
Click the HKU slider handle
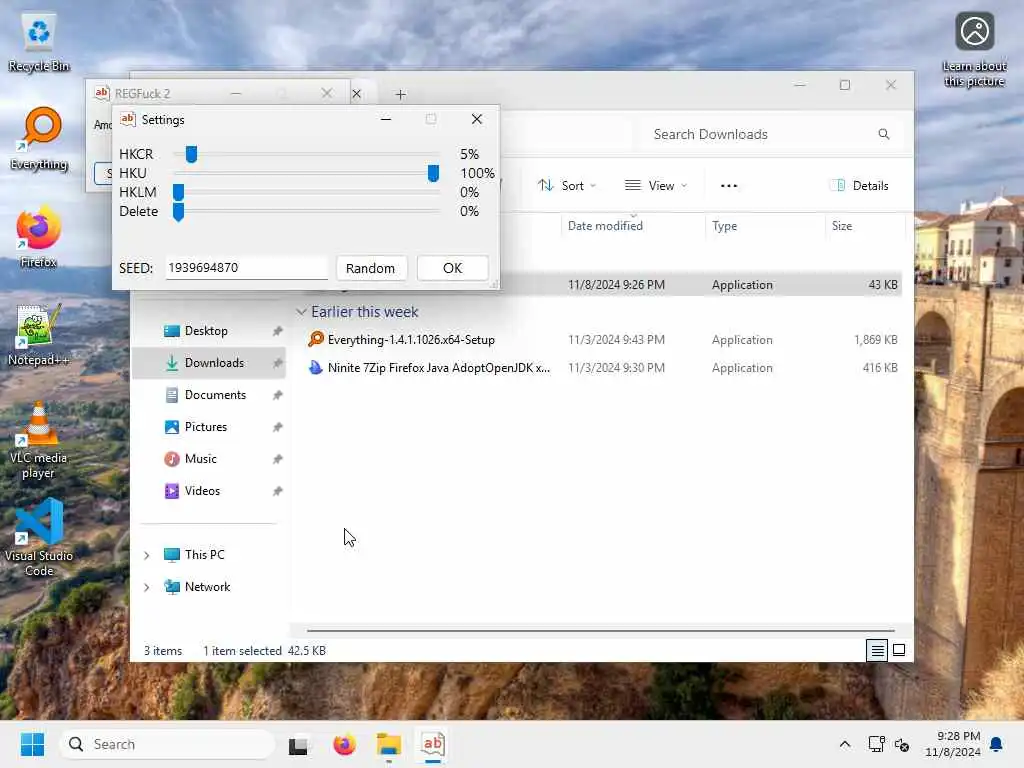pos(433,173)
